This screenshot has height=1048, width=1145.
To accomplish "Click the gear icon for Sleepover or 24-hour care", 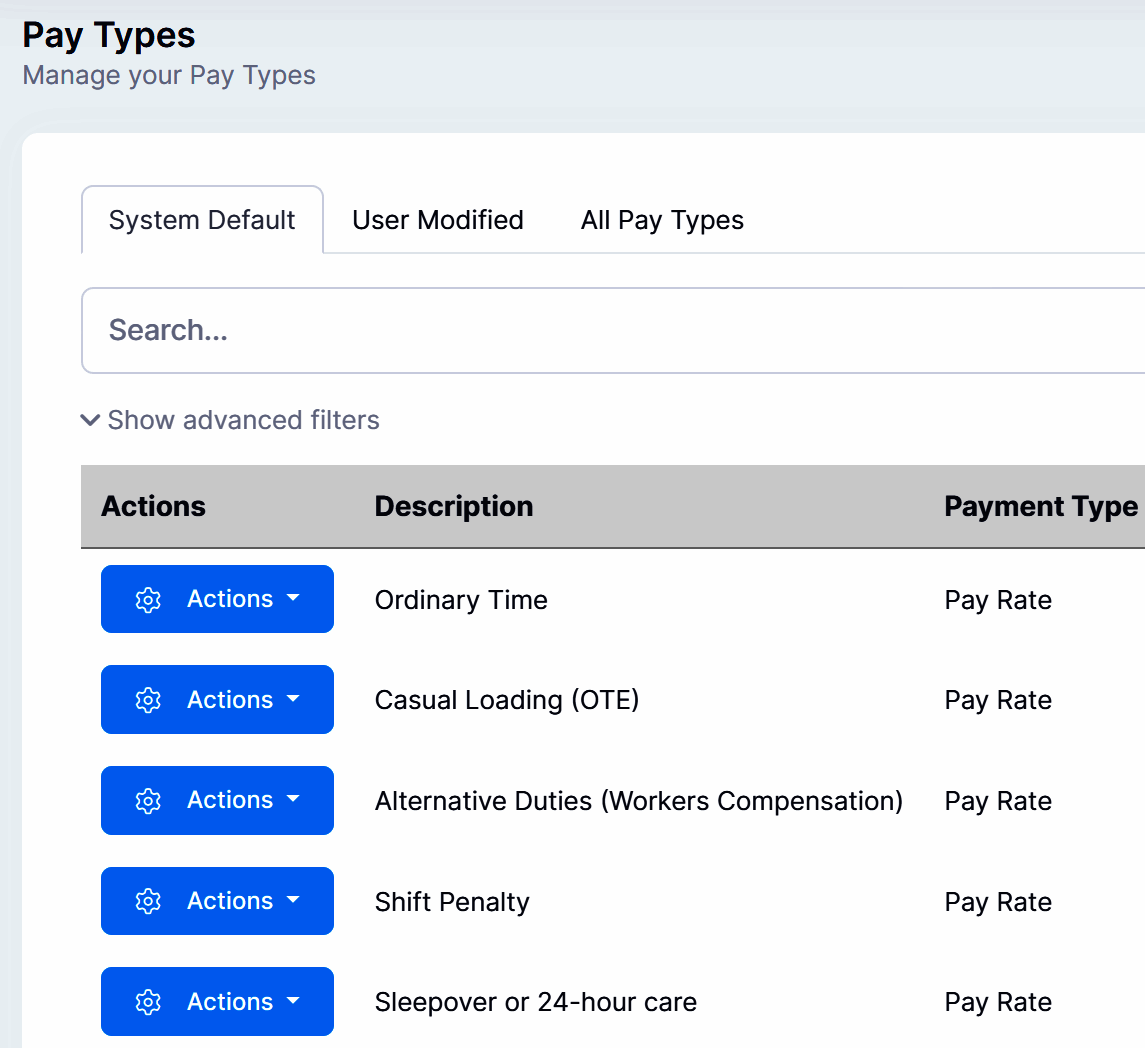I will pos(148,1002).
